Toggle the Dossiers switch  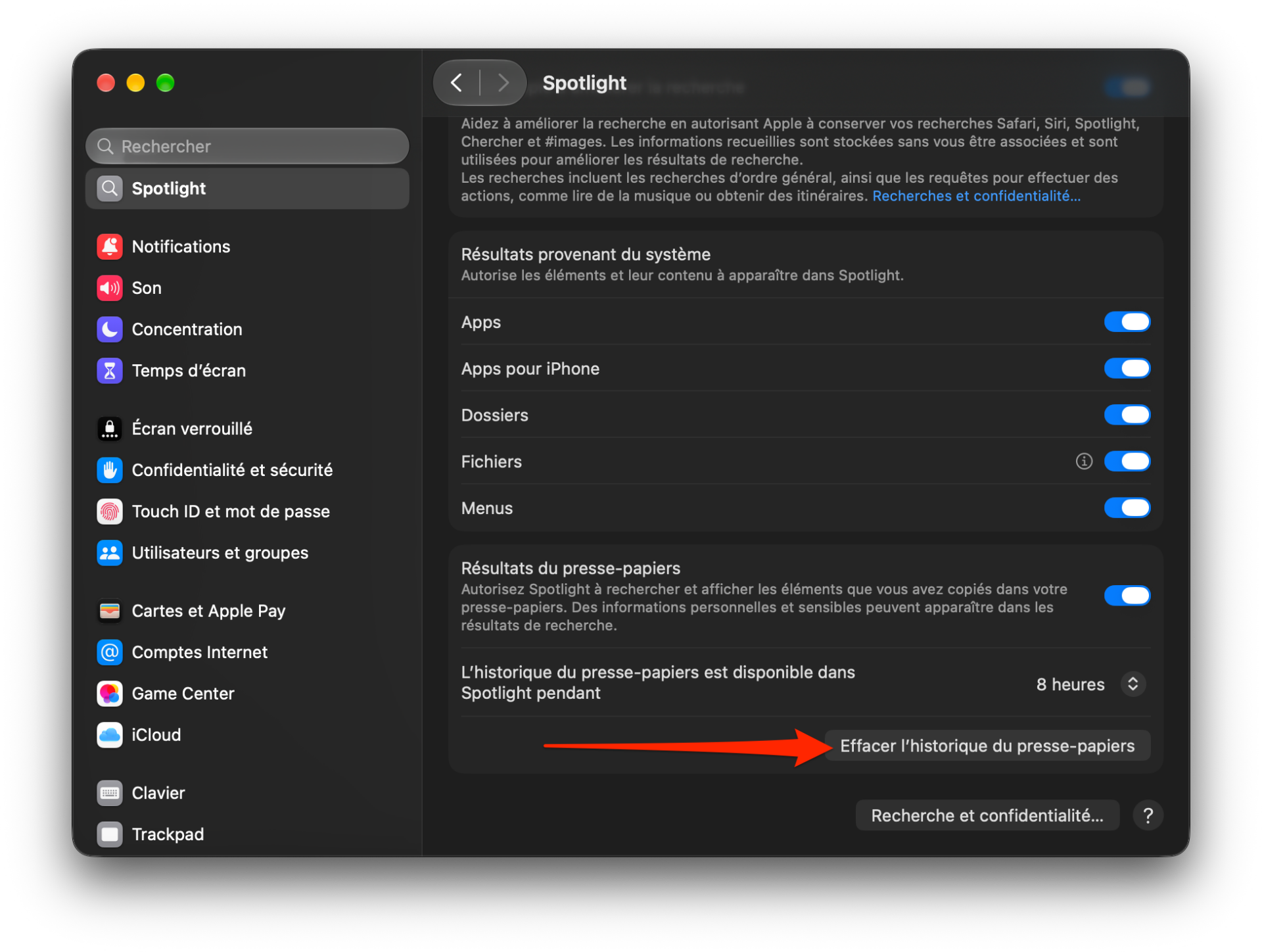click(x=1127, y=415)
